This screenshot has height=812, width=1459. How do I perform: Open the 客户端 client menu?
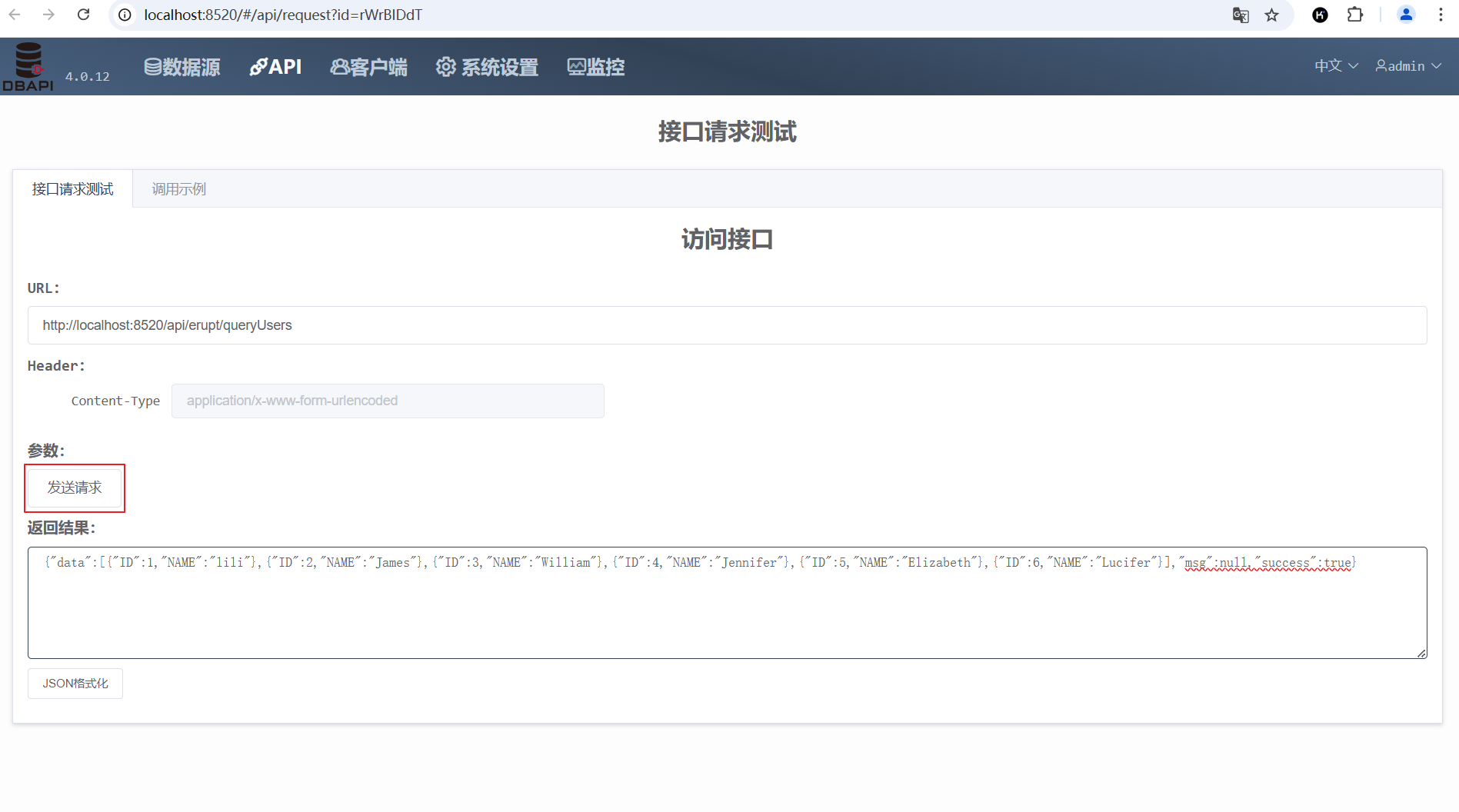pyautogui.click(x=369, y=67)
